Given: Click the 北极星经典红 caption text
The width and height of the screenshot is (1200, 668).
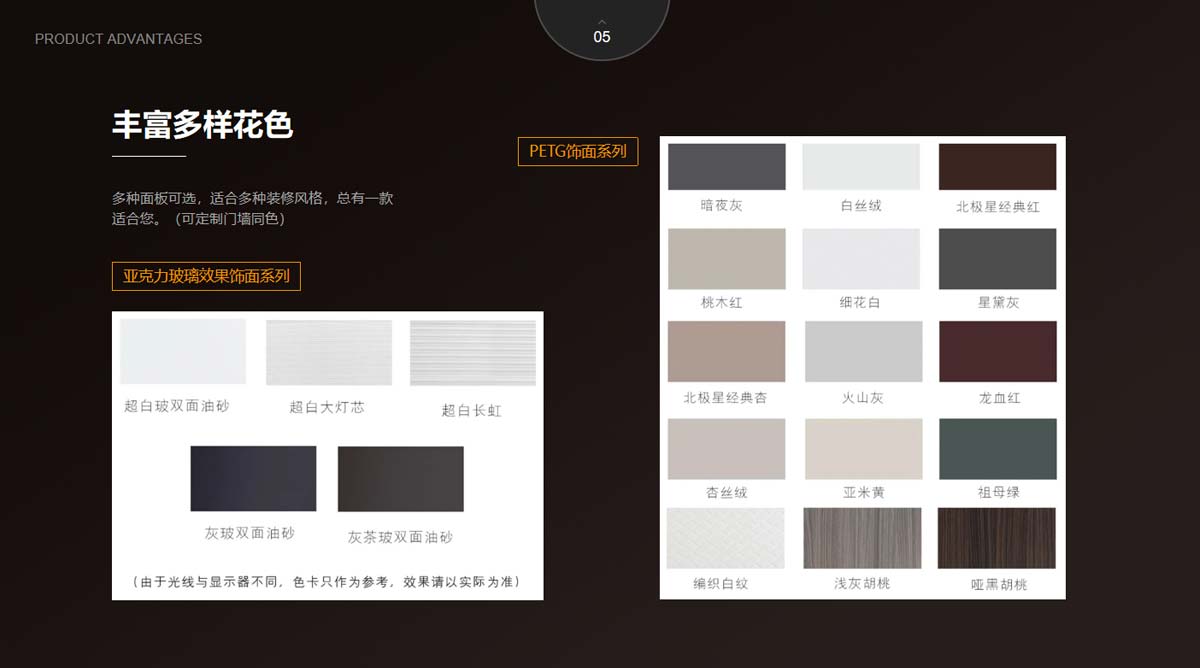Looking at the screenshot, I should click(998, 206).
